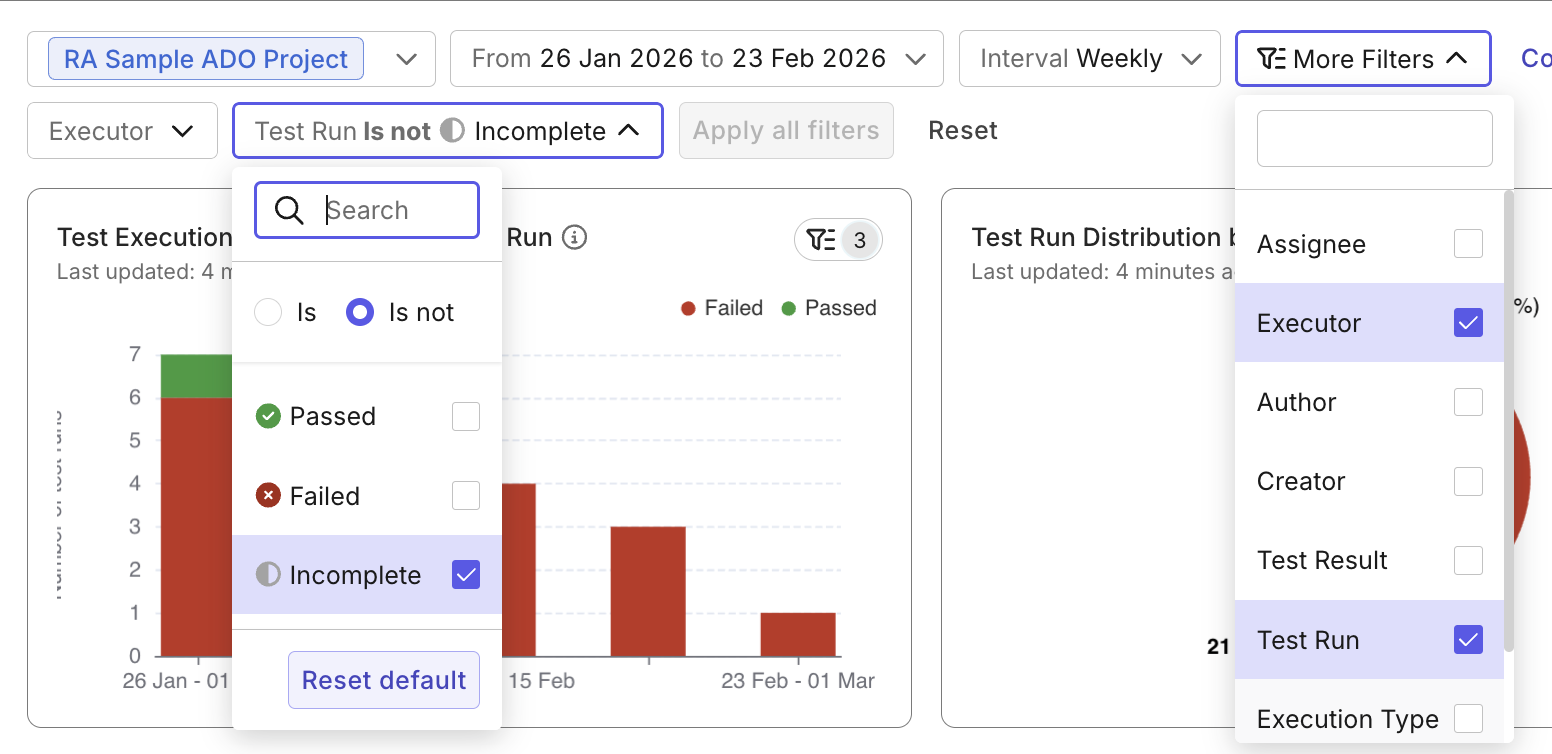Image resolution: width=1552 pixels, height=754 pixels.
Task: Enable the Passed status checkbox
Action: pos(465,416)
